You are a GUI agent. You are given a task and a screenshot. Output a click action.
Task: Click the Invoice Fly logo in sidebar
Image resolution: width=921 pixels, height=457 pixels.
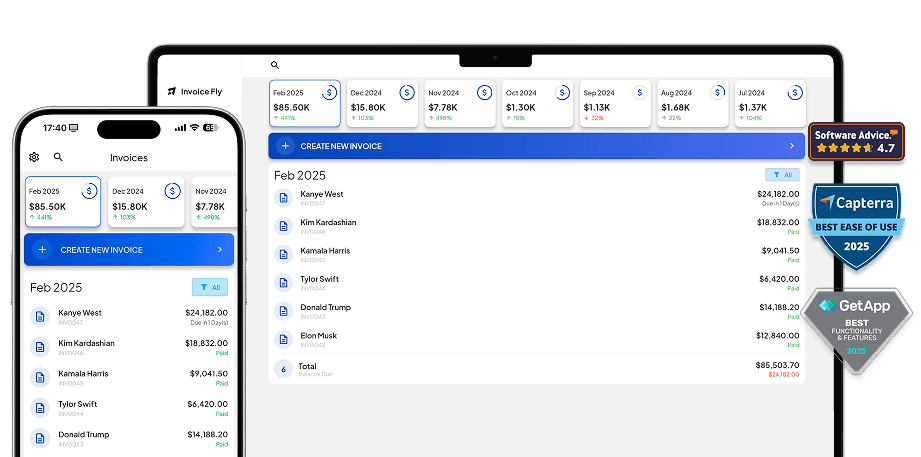point(196,91)
